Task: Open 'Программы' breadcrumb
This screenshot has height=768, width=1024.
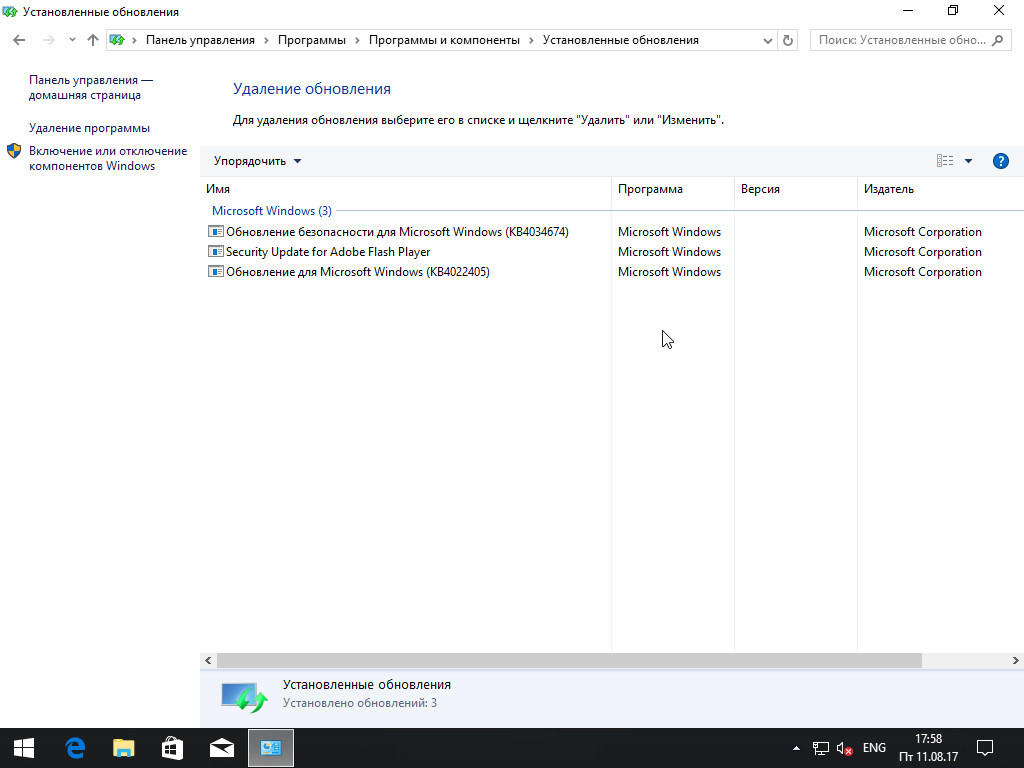Action: (312, 40)
